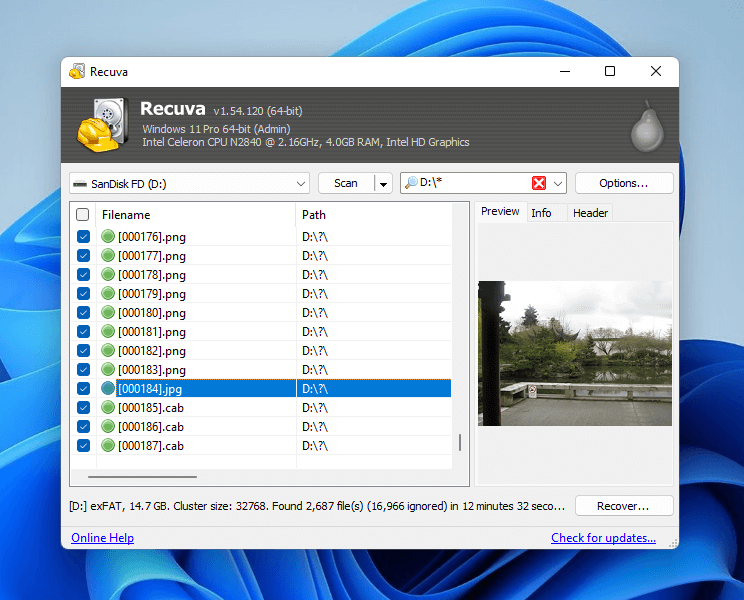Click the green status dot for [000178].png
744x600 pixels.
tap(108, 274)
